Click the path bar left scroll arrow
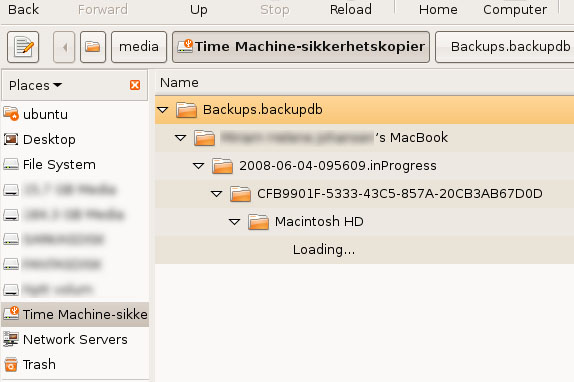 64,47
